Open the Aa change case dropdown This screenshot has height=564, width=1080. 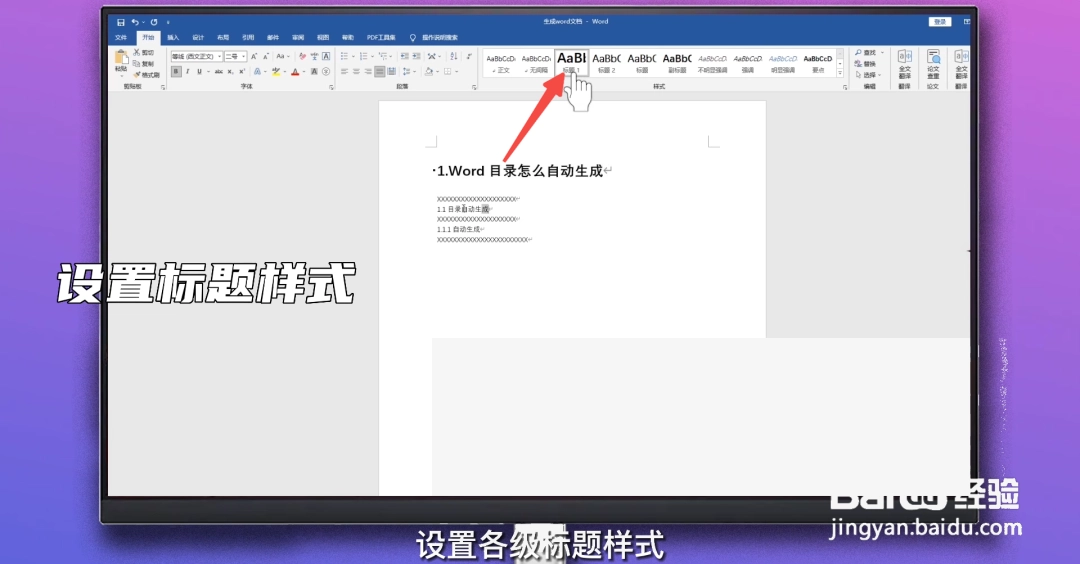283,56
